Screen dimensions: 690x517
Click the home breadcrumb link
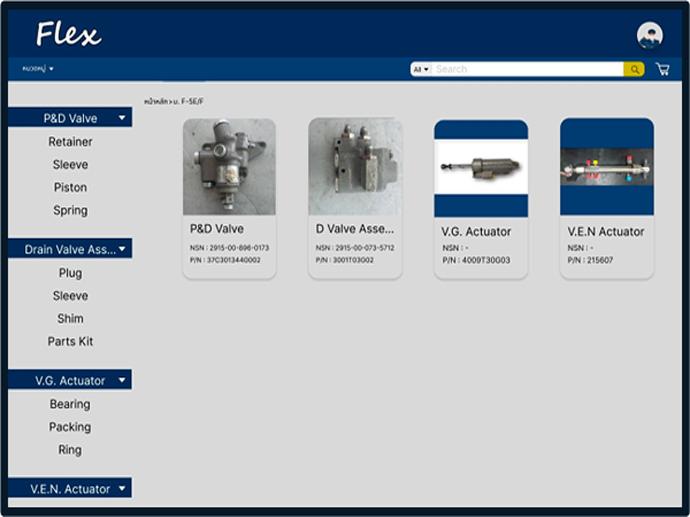(154, 102)
